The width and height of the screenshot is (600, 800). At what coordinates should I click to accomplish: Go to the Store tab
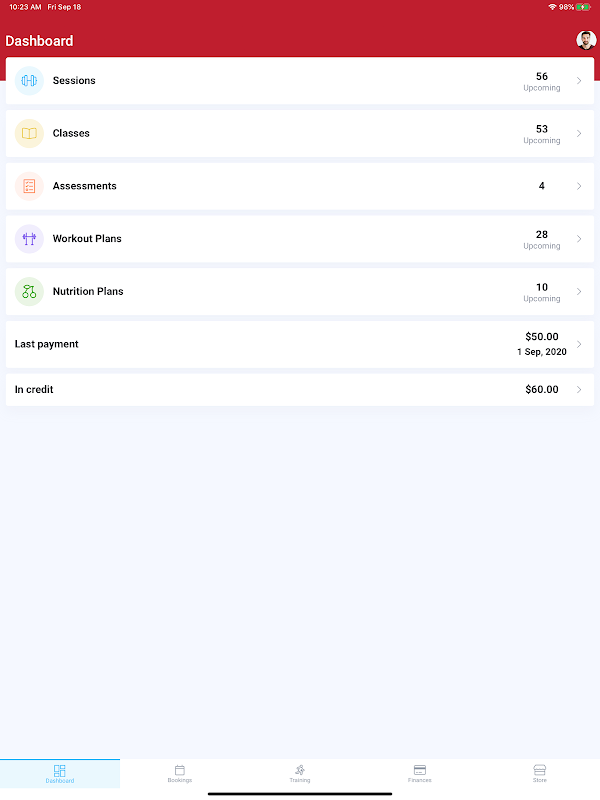(540, 773)
